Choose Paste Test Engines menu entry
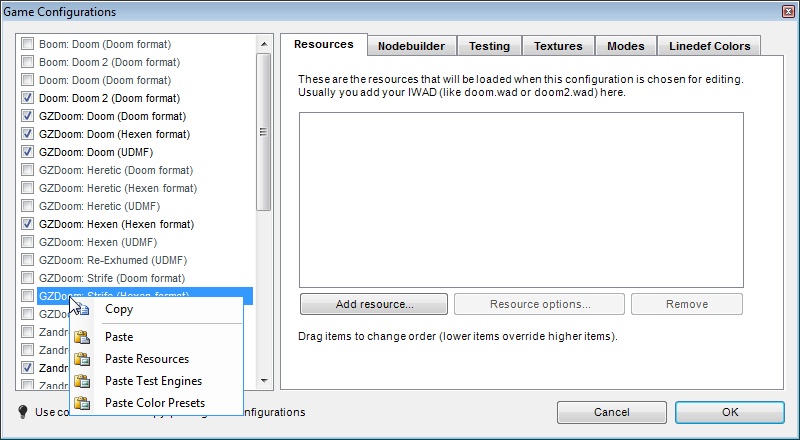The width and height of the screenshot is (800, 440). [x=156, y=381]
